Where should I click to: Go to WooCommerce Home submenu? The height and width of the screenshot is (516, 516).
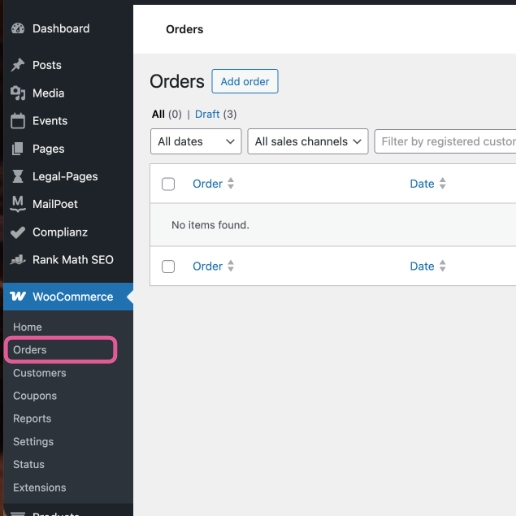click(28, 327)
